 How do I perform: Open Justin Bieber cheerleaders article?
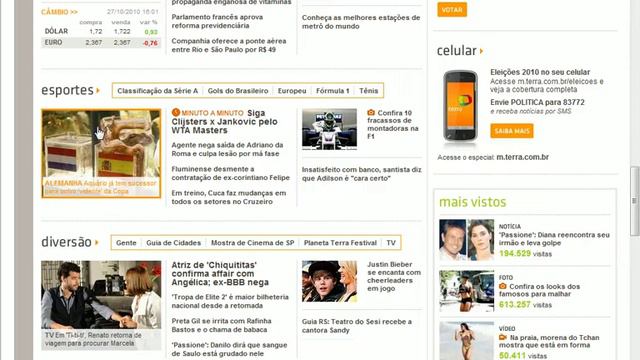tap(394, 276)
